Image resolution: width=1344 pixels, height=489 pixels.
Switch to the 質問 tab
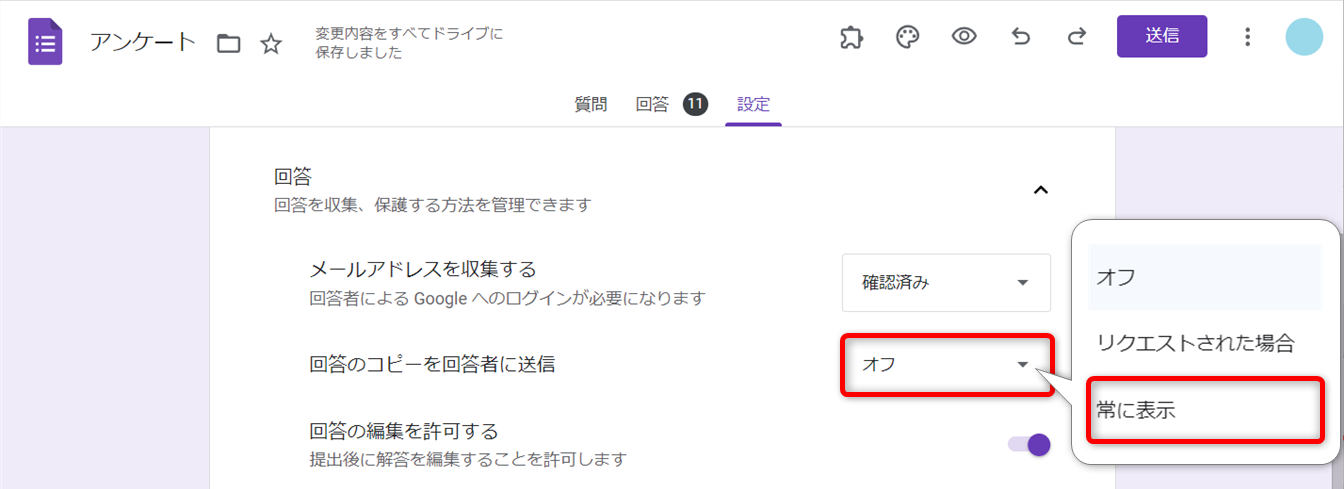[590, 104]
